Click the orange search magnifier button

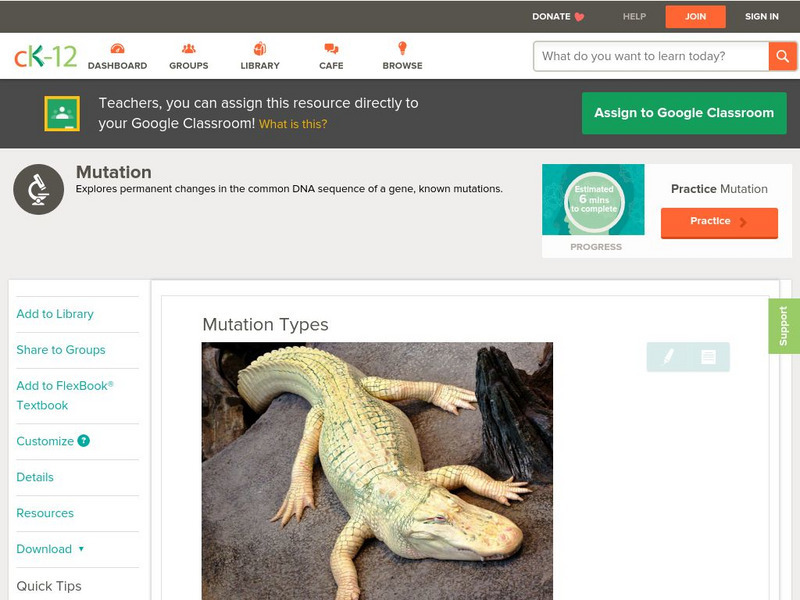pos(782,56)
